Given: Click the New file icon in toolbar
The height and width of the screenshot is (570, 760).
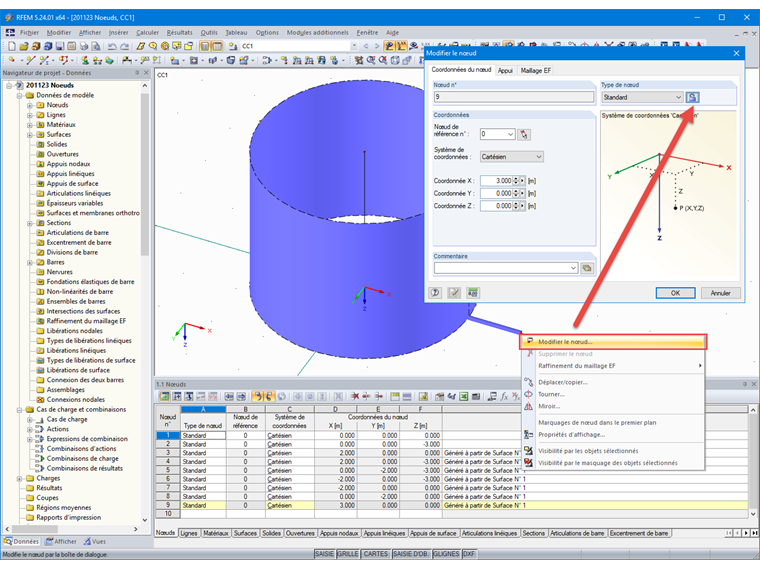Looking at the screenshot, I should [x=12, y=46].
